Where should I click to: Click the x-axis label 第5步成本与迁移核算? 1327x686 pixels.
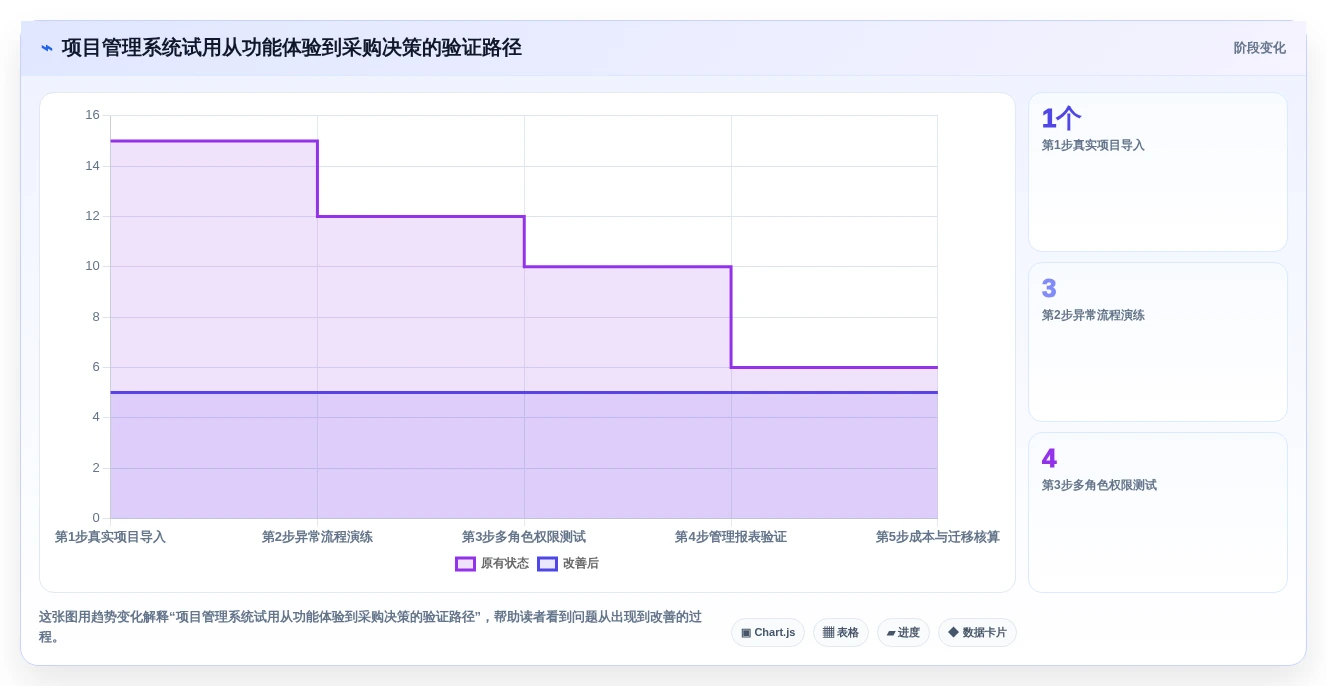point(938,537)
